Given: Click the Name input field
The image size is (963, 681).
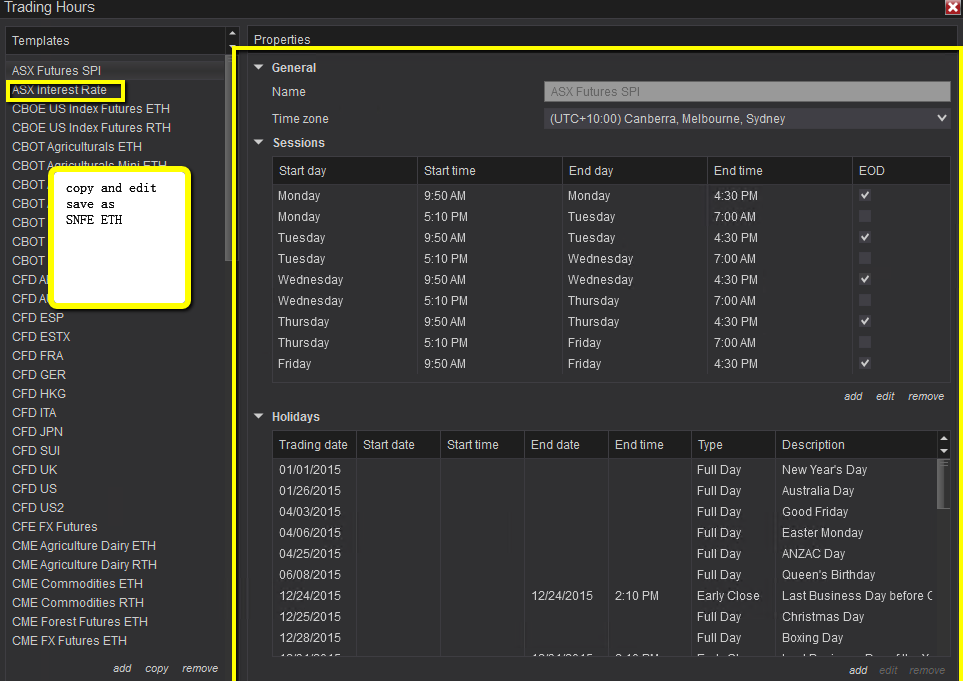Looking at the screenshot, I should pyautogui.click(x=746, y=92).
